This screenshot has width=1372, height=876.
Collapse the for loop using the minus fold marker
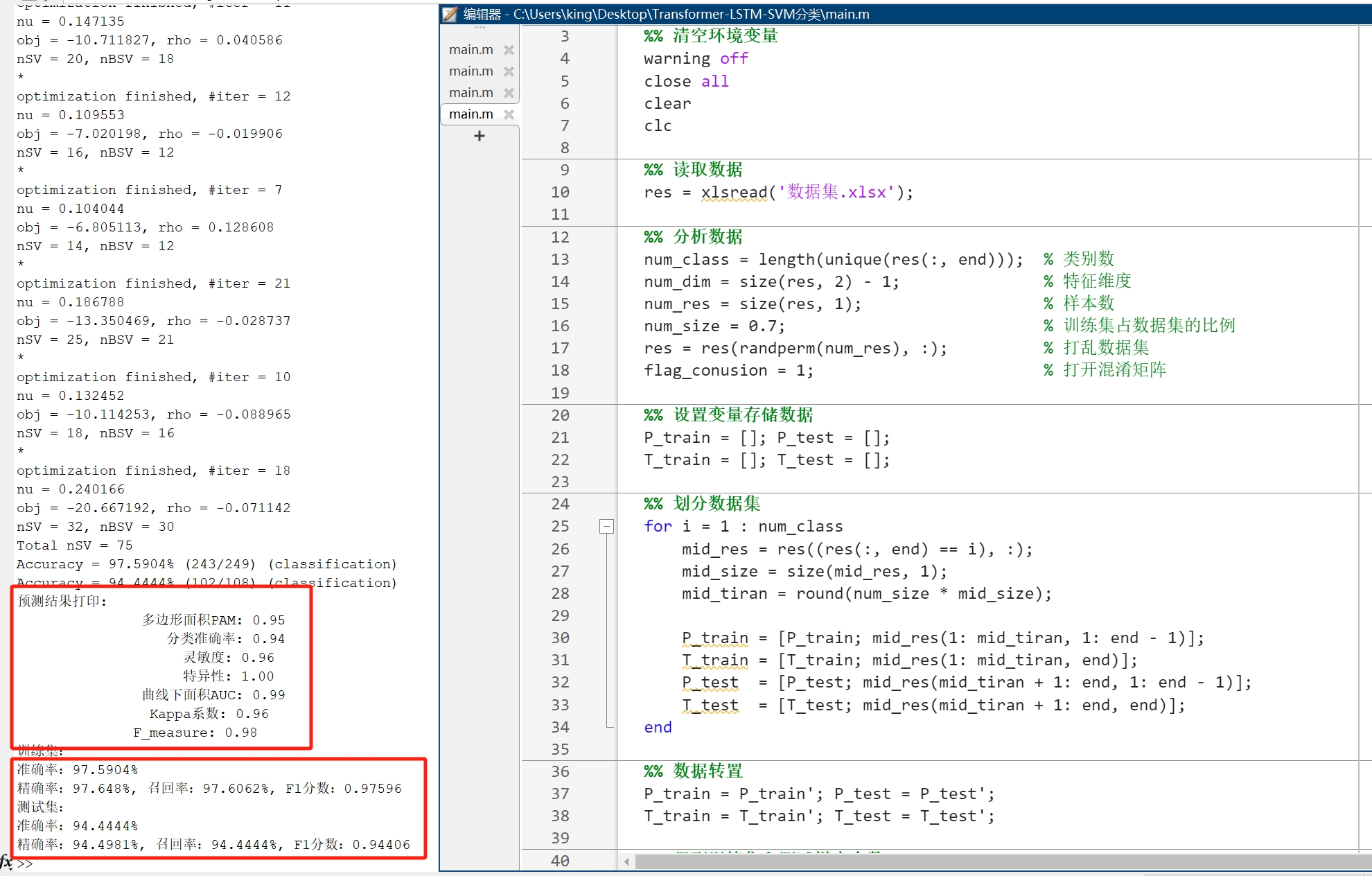tap(608, 527)
